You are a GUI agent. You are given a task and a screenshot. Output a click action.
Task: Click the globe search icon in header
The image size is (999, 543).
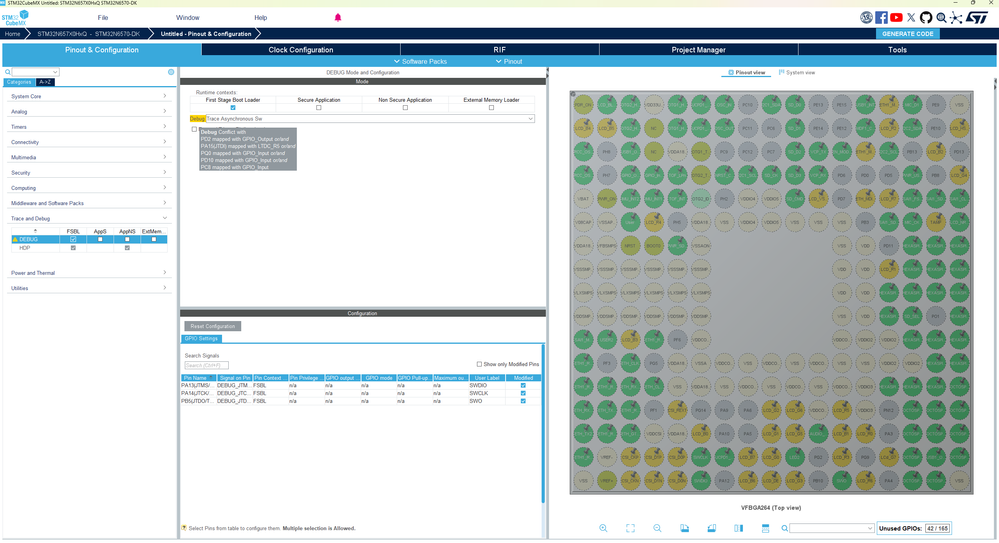(x=941, y=18)
